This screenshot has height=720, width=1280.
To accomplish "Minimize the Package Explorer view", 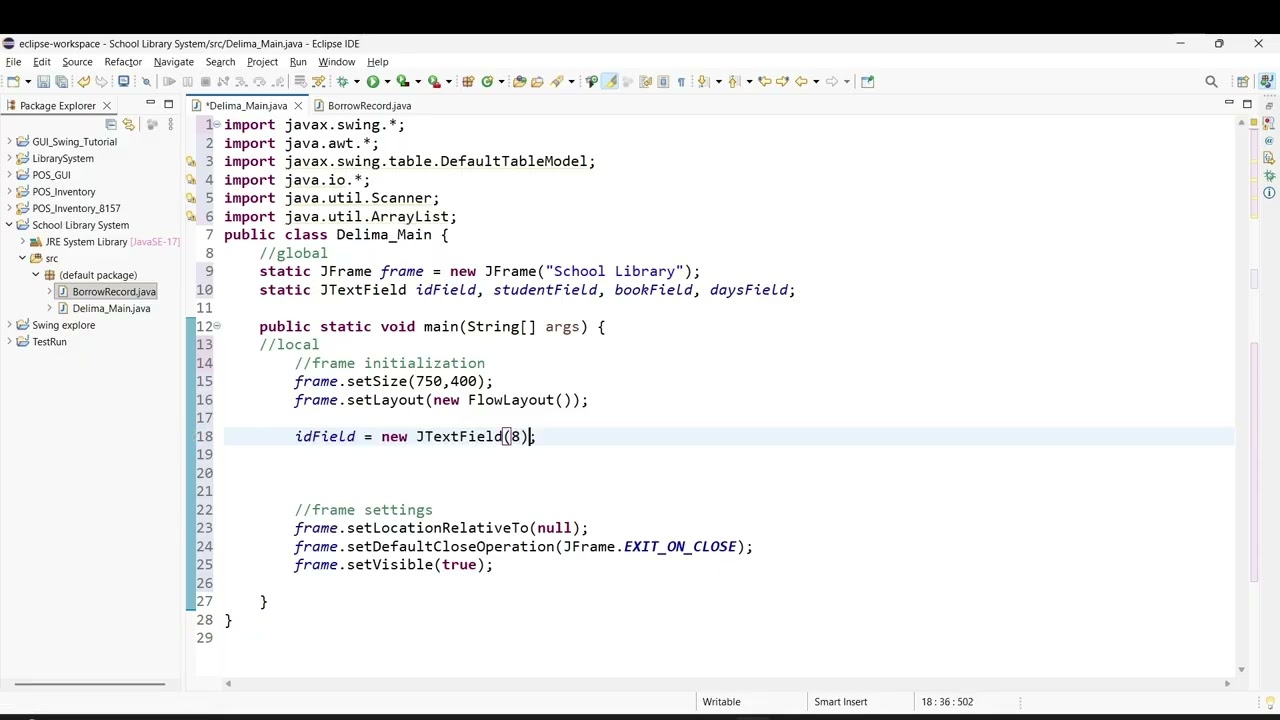I will [x=150, y=104].
